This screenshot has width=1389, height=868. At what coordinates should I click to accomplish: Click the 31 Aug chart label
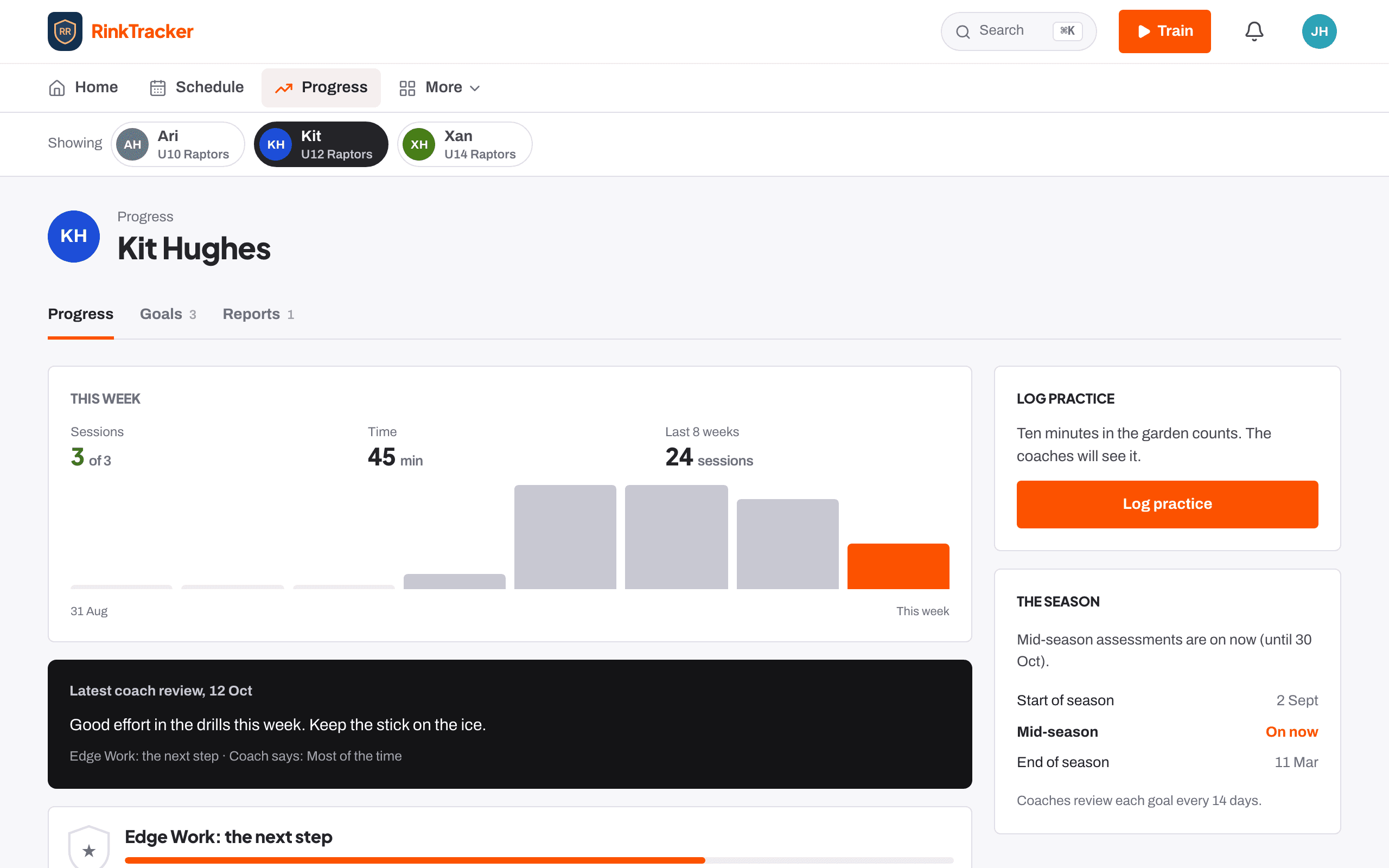pos(89,611)
